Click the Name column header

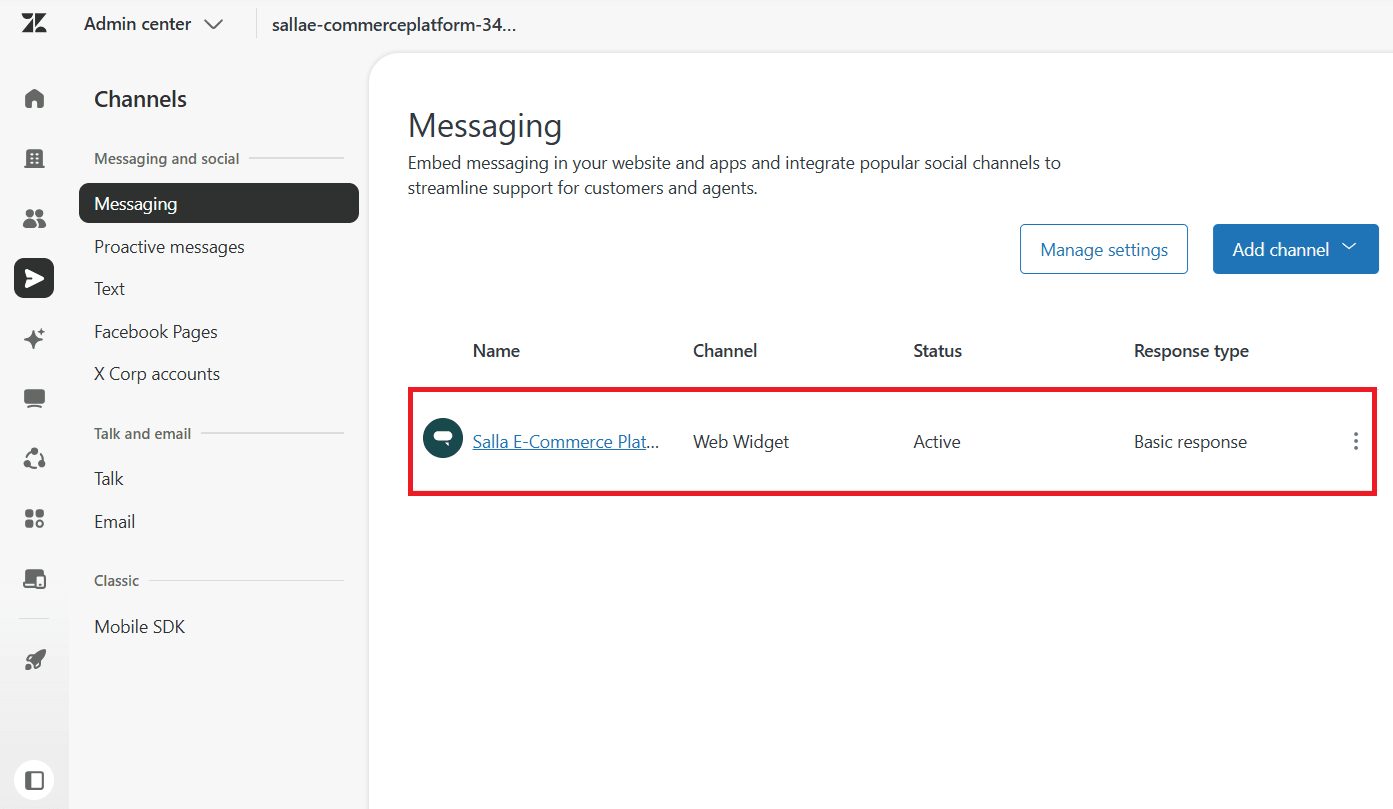(496, 351)
